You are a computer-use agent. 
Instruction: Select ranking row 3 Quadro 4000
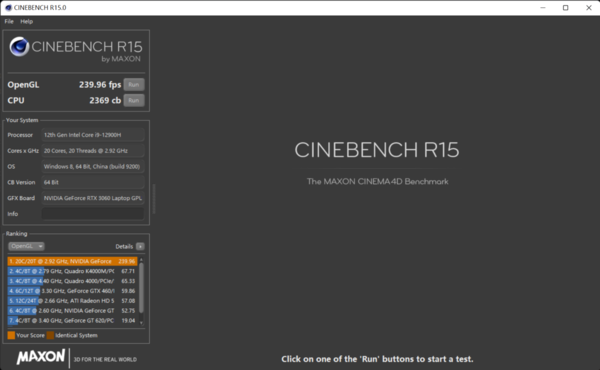tap(72, 281)
